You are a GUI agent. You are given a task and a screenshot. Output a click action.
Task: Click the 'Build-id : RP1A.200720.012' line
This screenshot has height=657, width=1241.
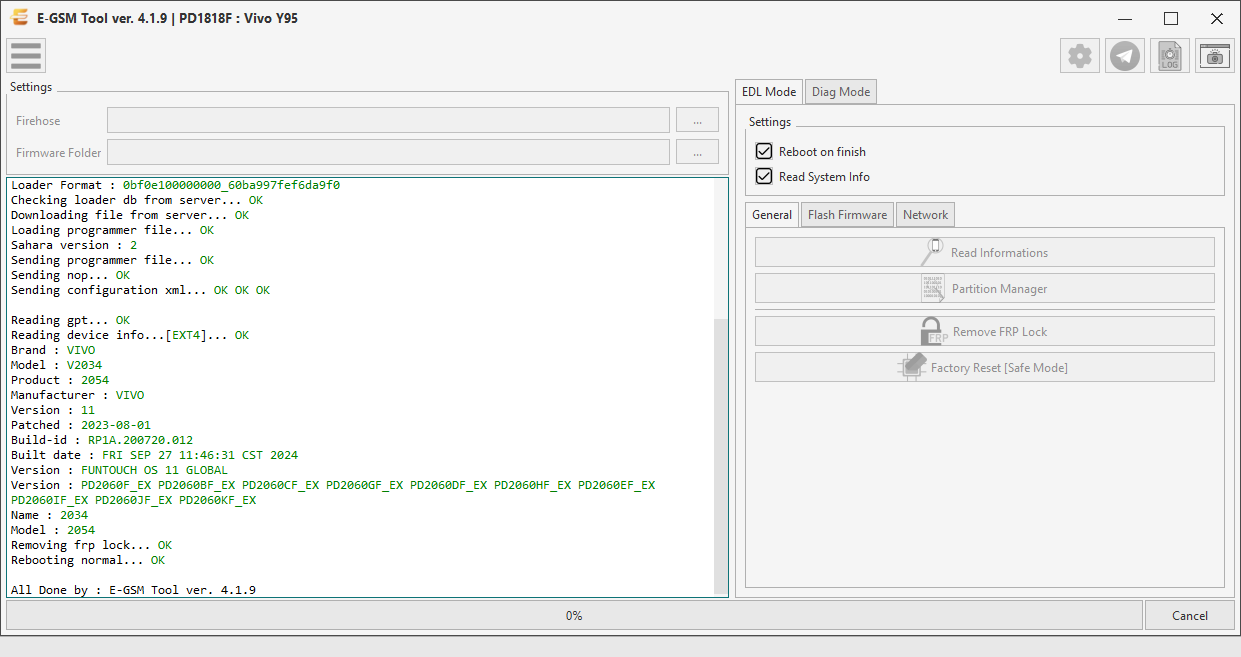pos(102,440)
